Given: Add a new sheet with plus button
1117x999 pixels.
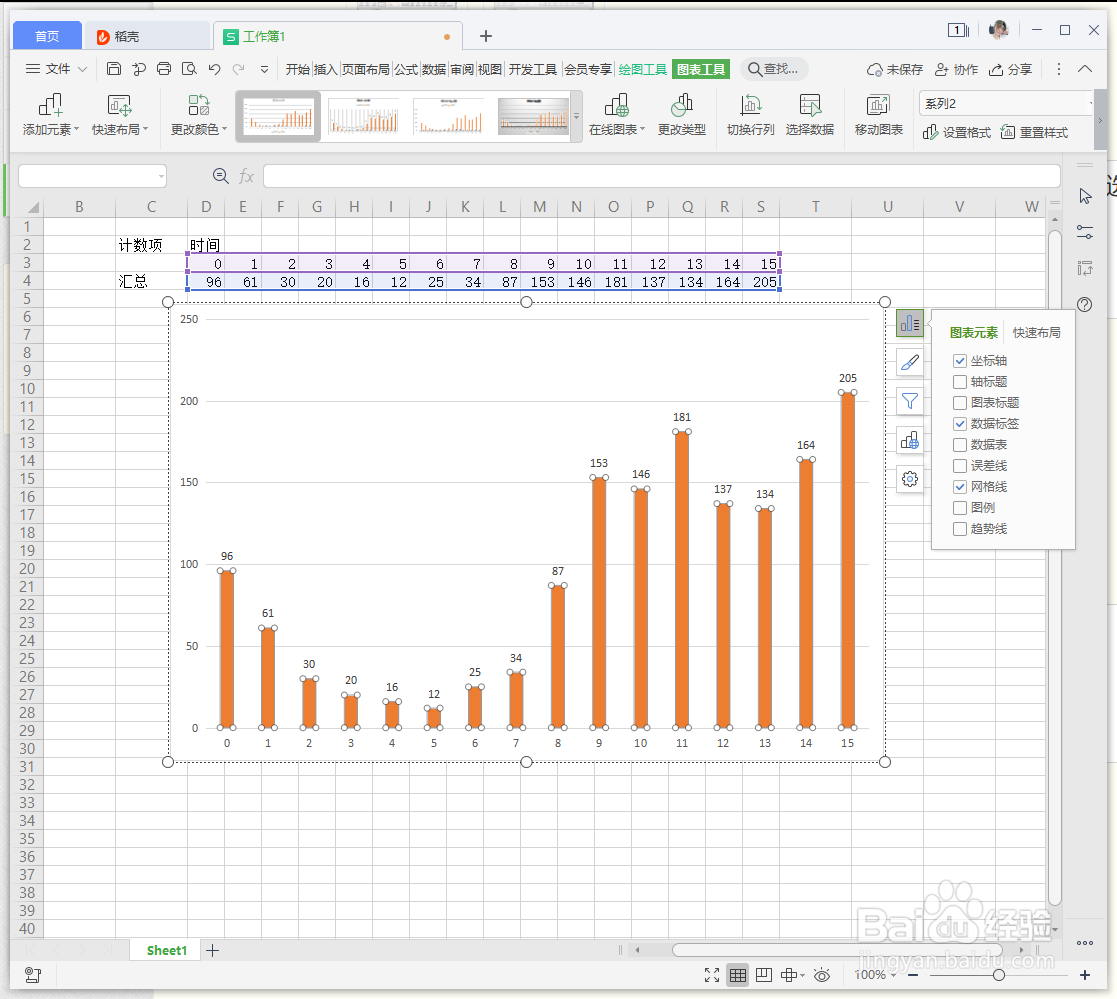Looking at the screenshot, I should coord(212,950).
